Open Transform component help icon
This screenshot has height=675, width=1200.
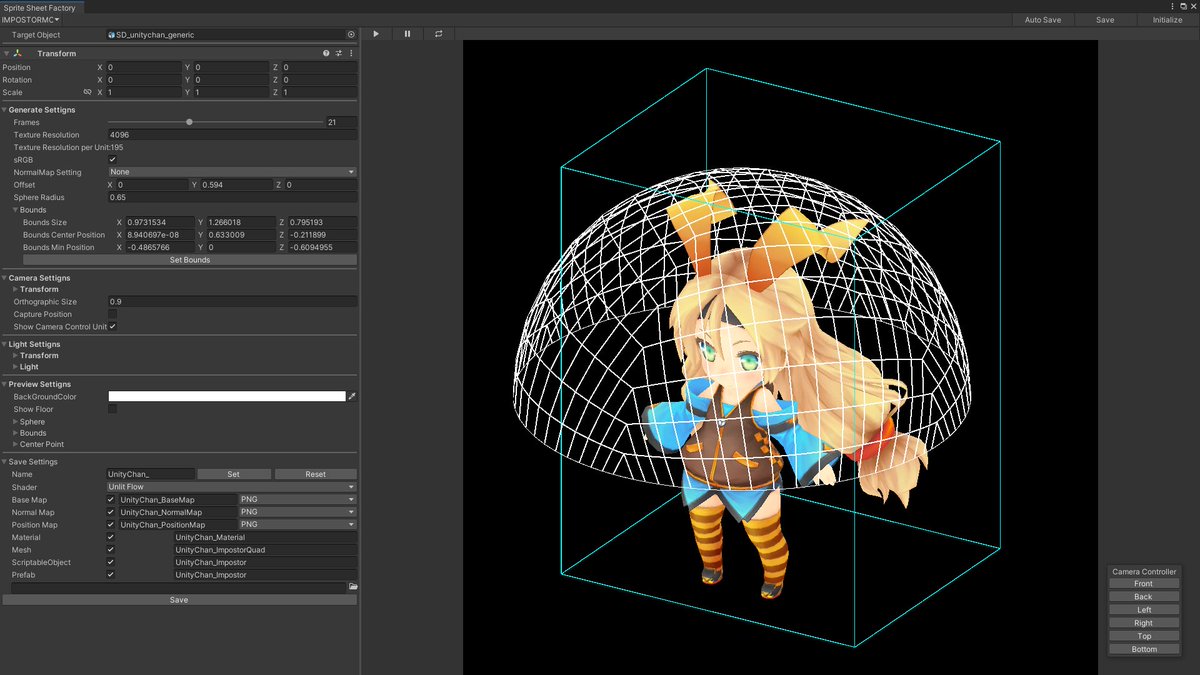tap(326, 54)
